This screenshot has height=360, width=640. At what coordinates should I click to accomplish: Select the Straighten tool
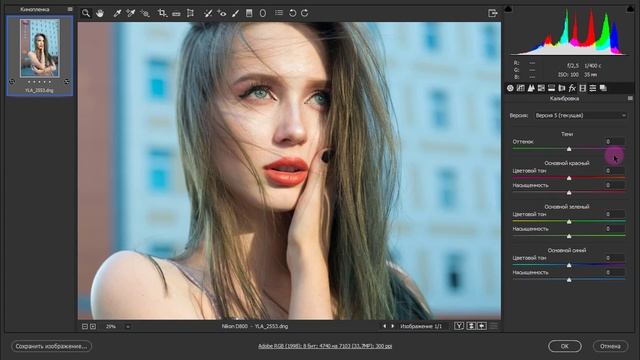point(176,13)
